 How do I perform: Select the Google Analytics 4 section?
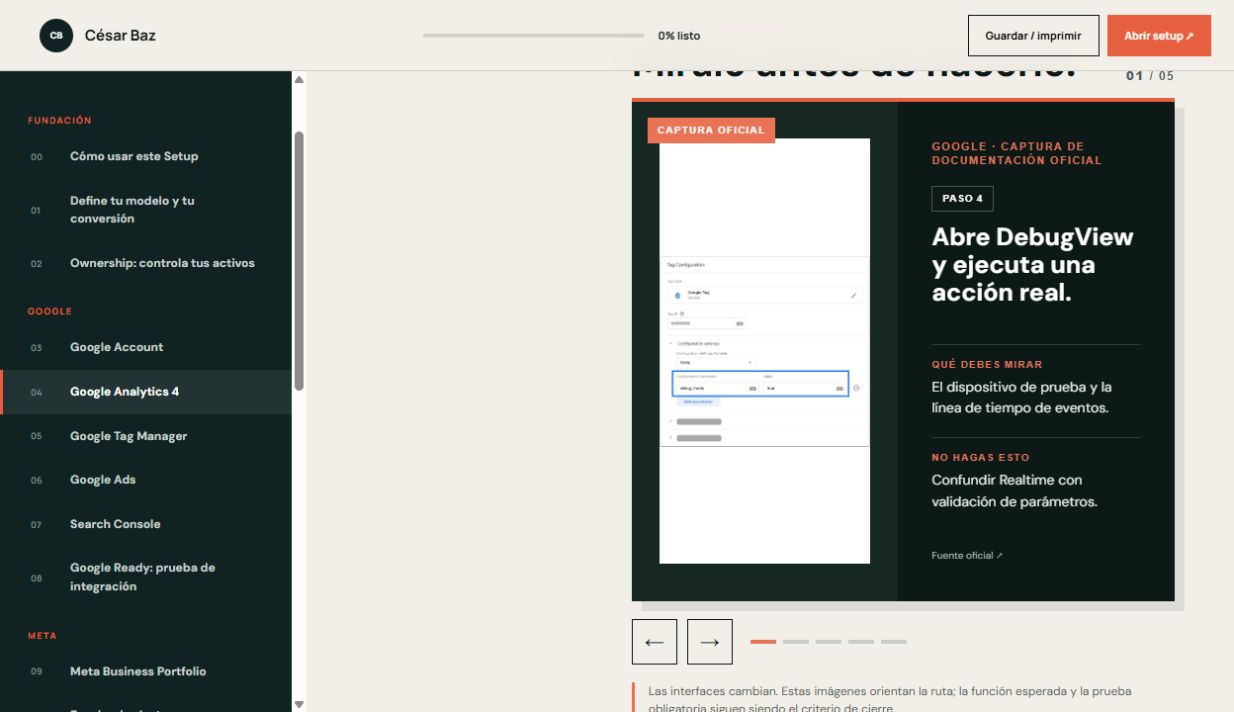point(146,392)
